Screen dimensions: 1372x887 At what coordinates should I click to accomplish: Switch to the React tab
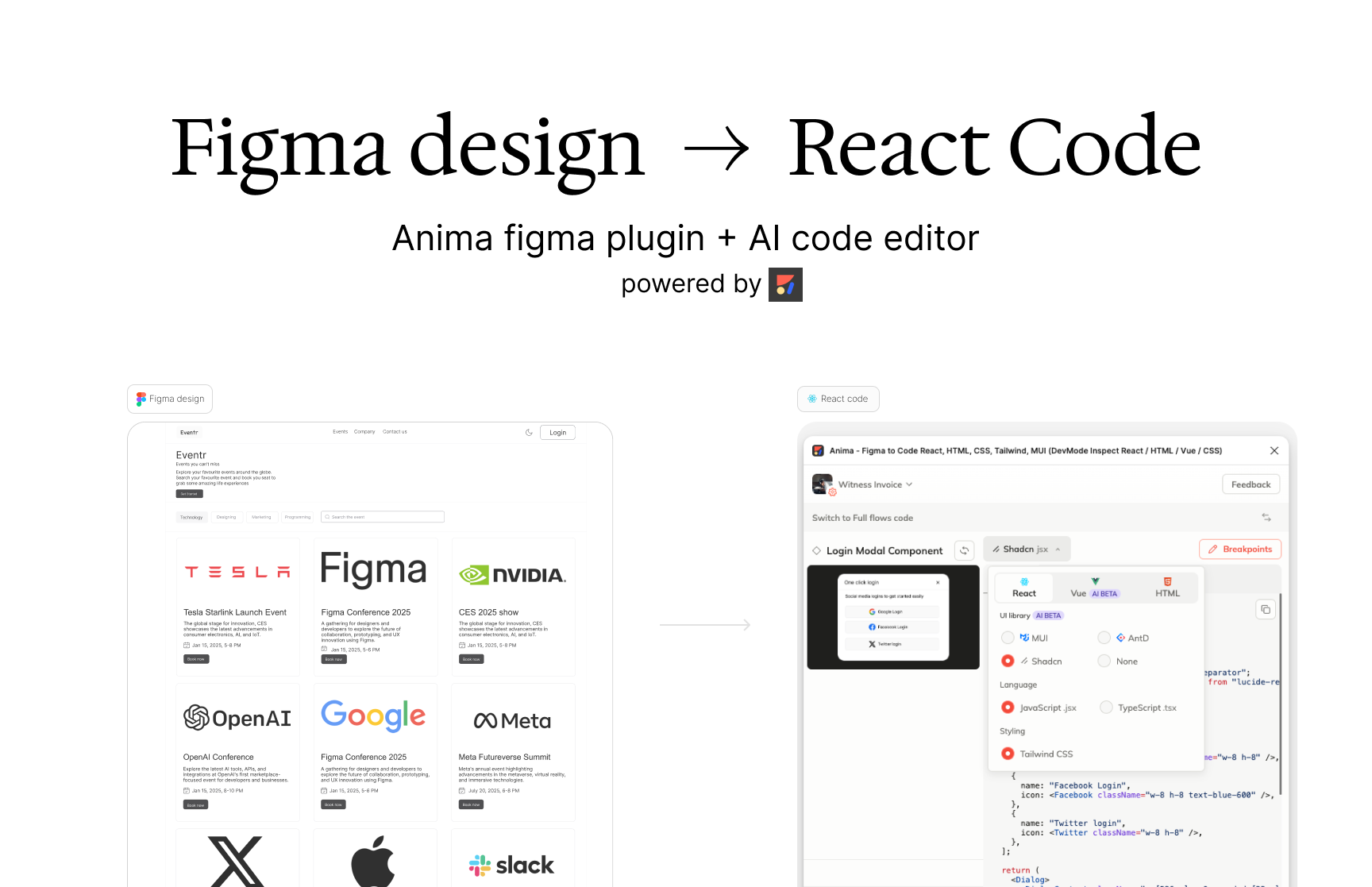point(1024,588)
